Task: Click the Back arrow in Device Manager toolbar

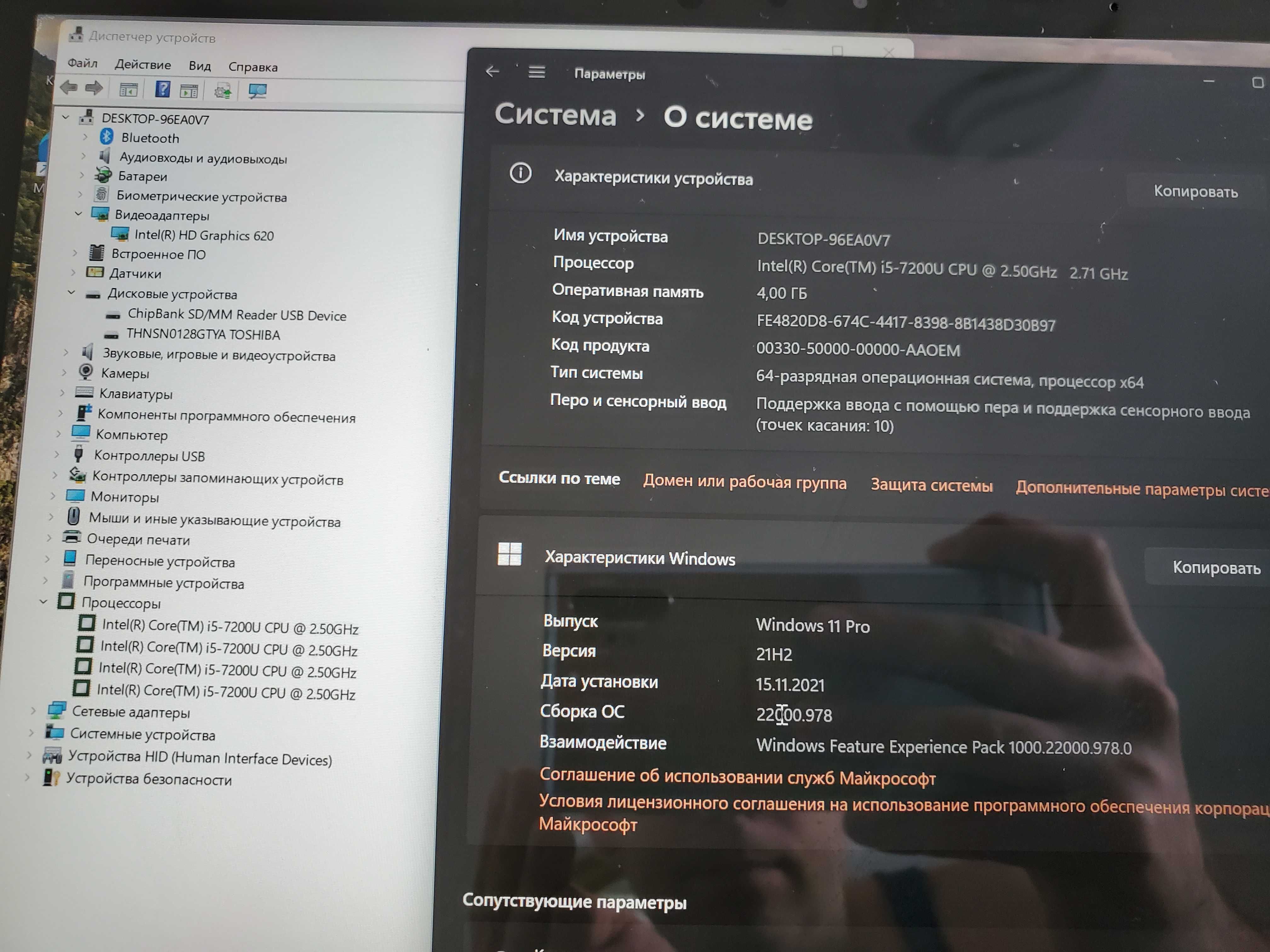Action: (70, 87)
